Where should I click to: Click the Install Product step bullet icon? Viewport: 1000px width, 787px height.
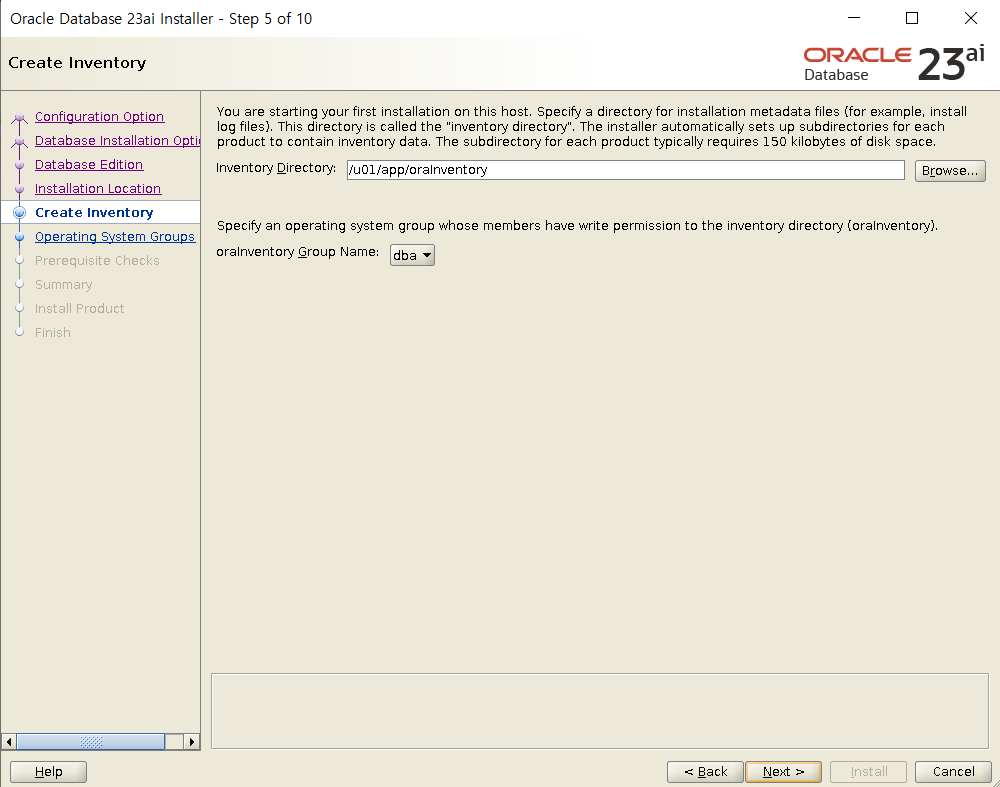19,309
